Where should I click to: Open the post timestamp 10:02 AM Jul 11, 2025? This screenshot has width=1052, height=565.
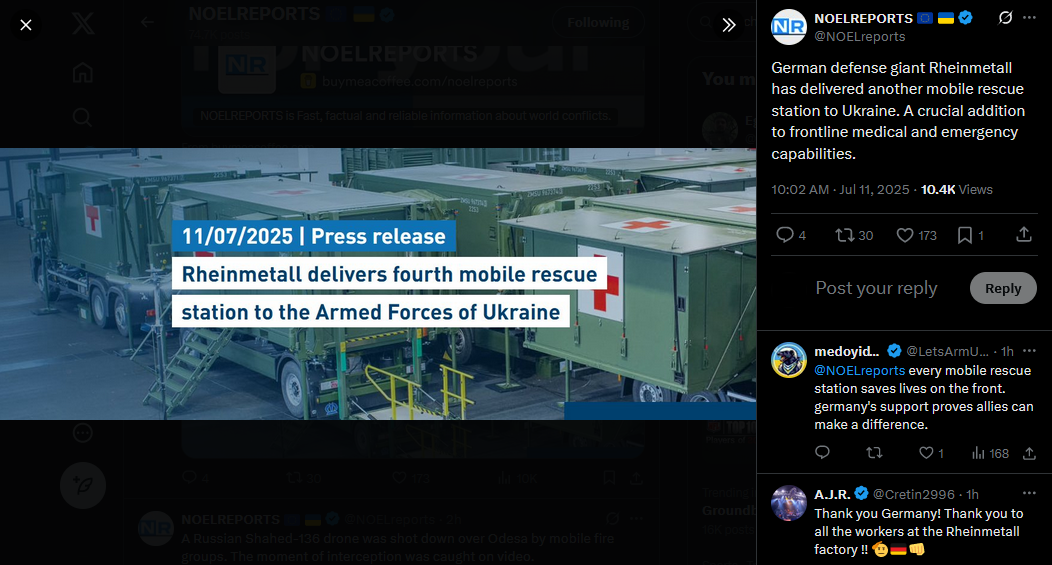(840, 189)
